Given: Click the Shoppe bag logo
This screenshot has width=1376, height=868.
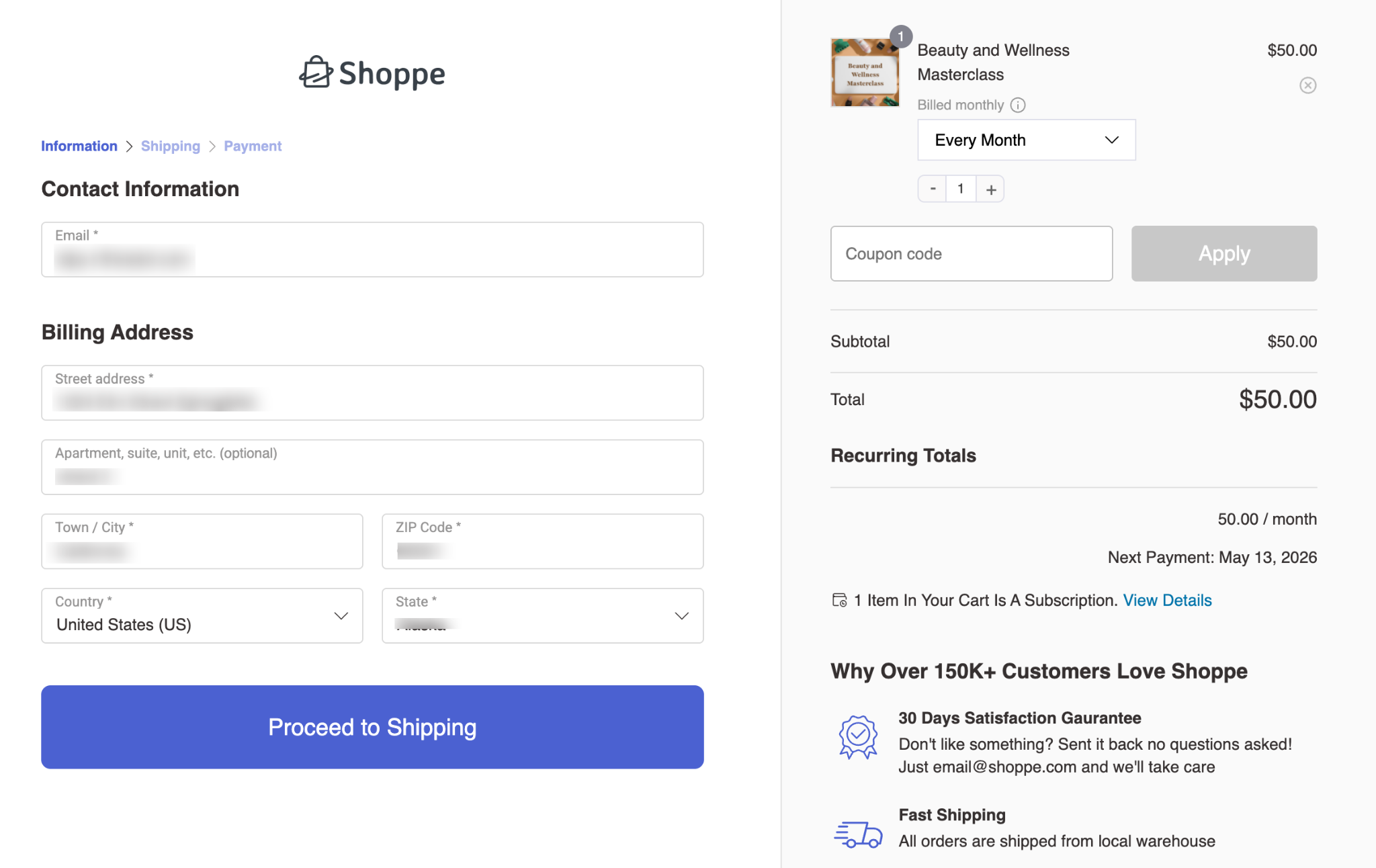Looking at the screenshot, I should 316,73.
